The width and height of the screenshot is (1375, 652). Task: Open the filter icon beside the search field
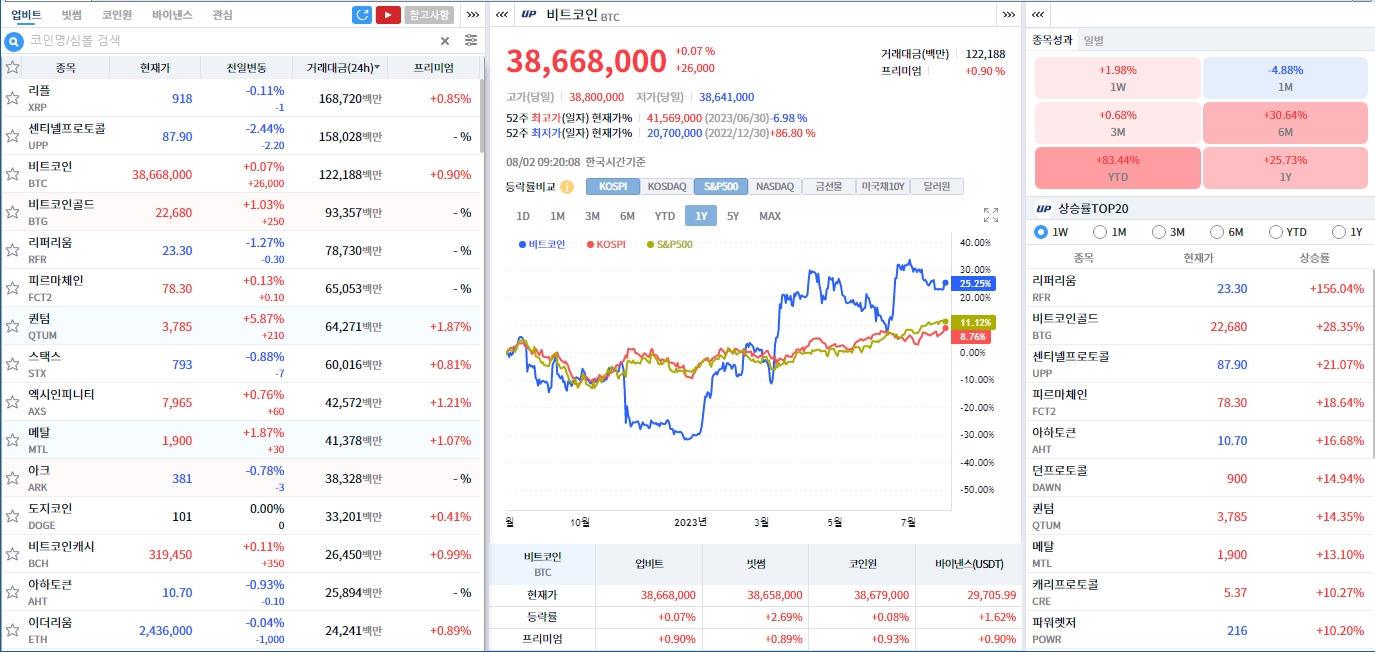(x=470, y=40)
